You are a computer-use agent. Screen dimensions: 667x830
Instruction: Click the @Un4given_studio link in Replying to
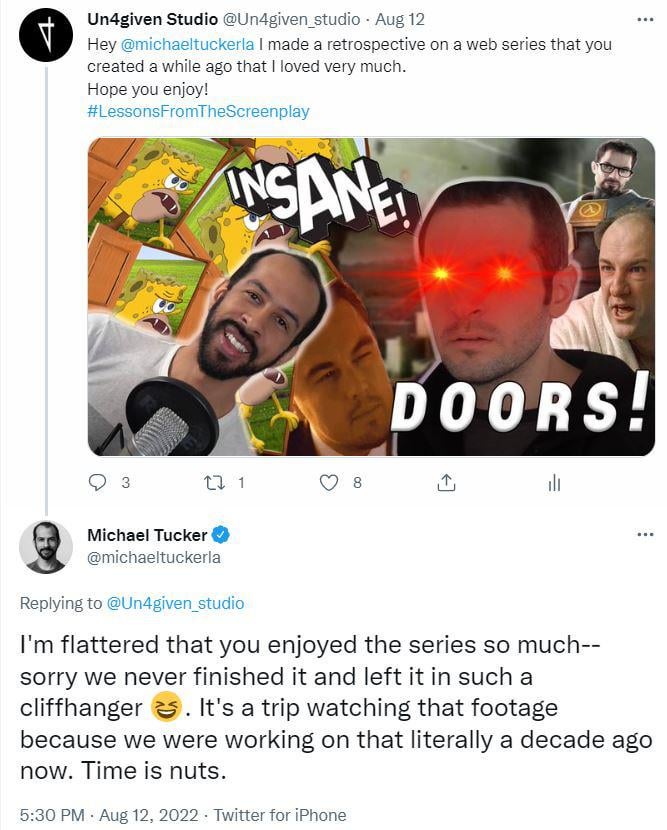pyautogui.click(x=174, y=603)
